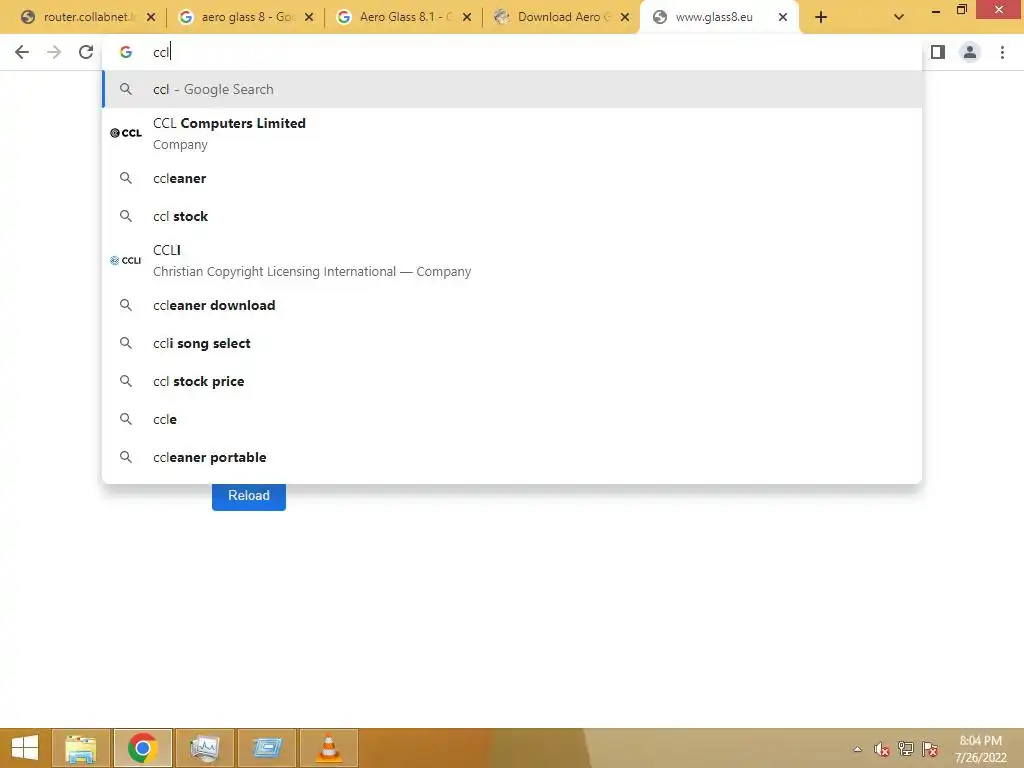Restore down the Chrome window

tap(961, 9)
